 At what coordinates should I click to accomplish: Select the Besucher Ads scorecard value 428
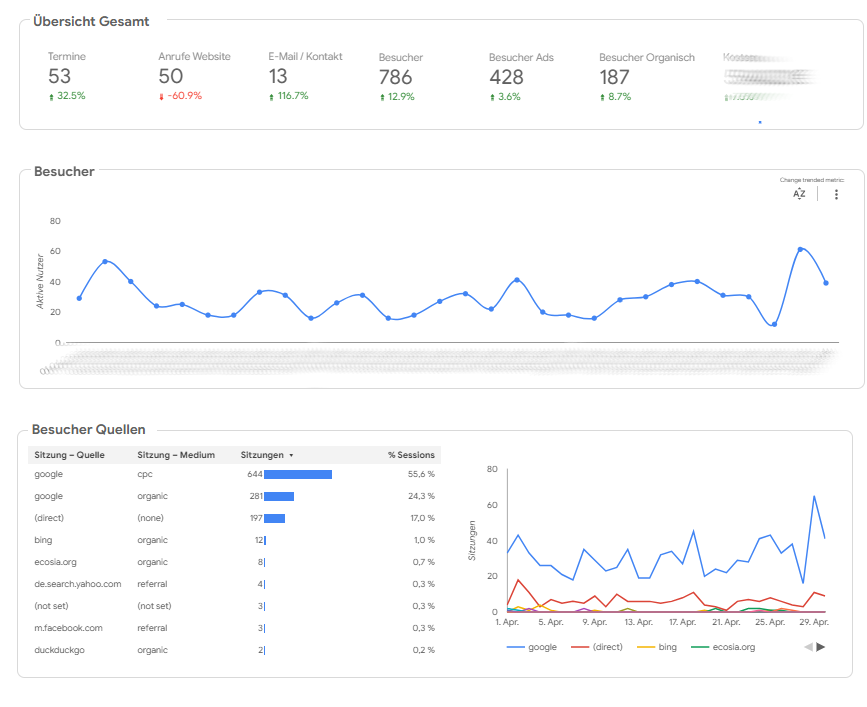click(x=507, y=77)
